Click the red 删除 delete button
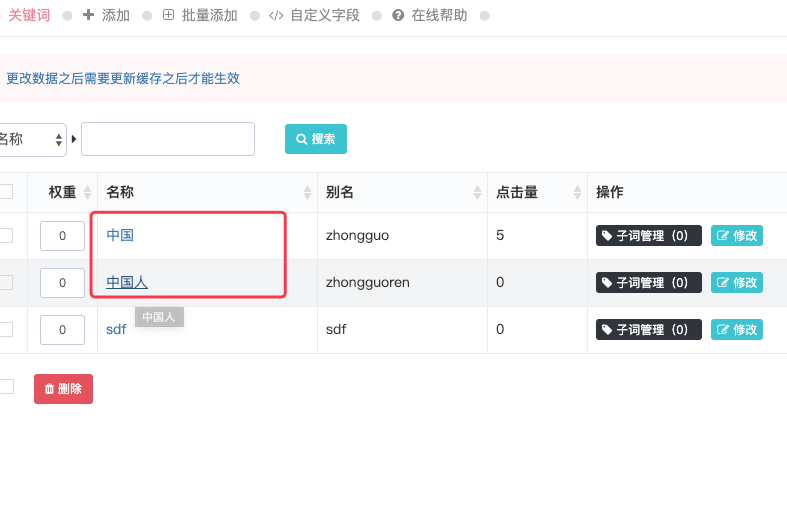 point(63,389)
